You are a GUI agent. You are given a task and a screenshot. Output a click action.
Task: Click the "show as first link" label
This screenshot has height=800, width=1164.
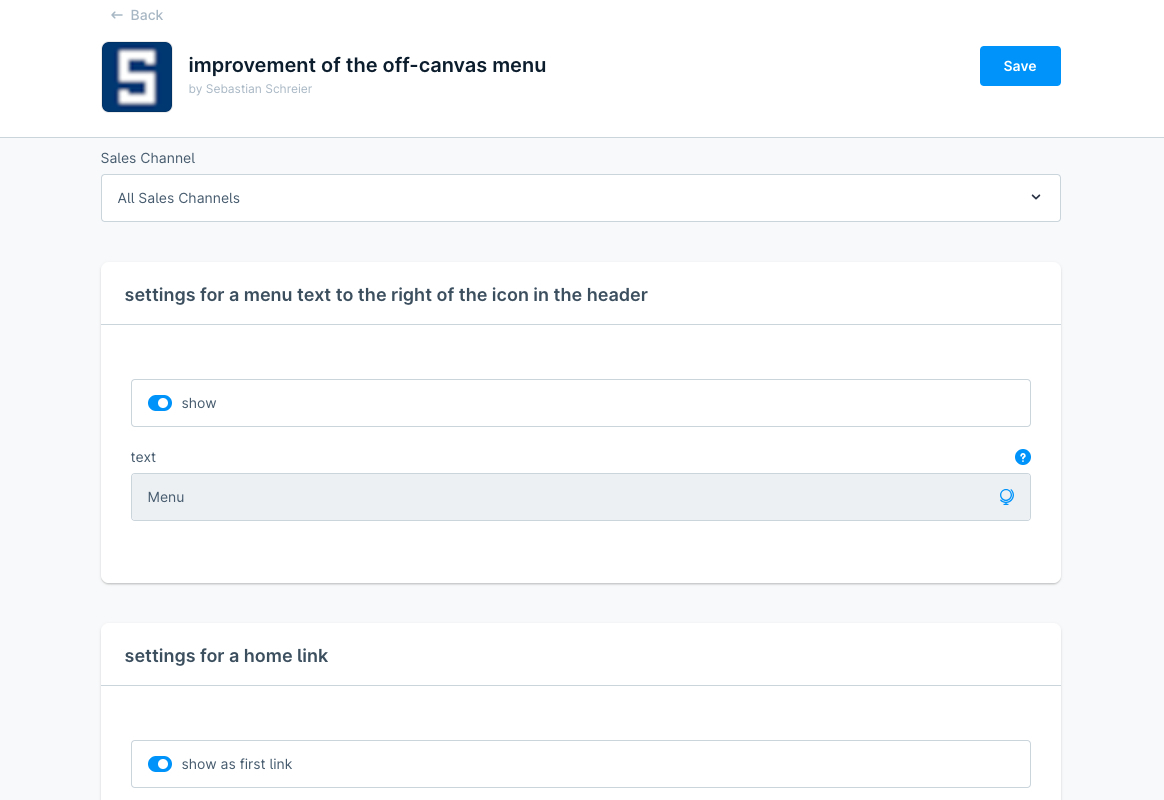237,764
